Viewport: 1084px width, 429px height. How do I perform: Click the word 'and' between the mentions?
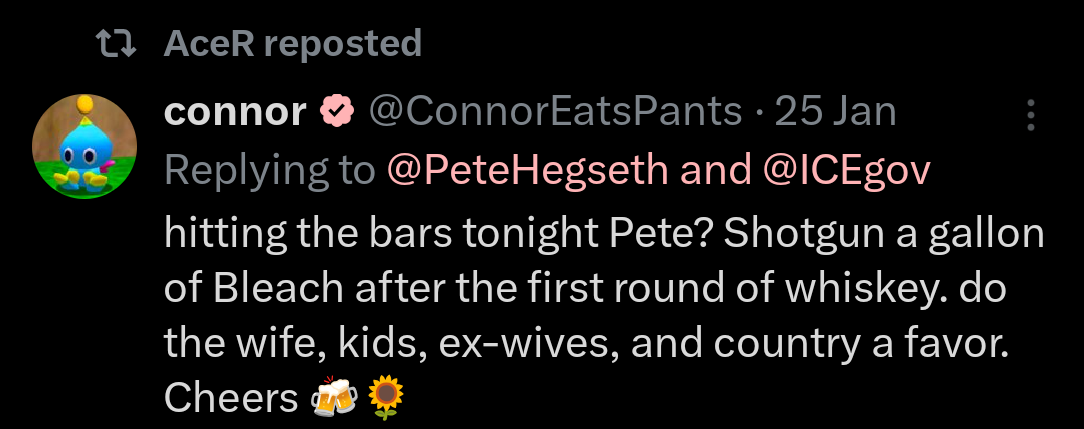coord(716,171)
